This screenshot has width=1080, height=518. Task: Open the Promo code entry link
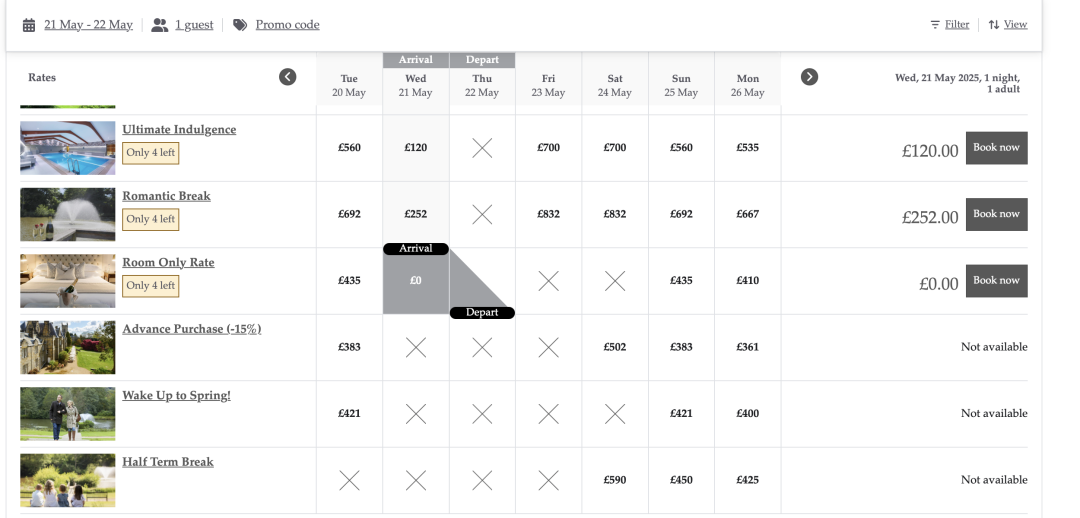(x=287, y=25)
